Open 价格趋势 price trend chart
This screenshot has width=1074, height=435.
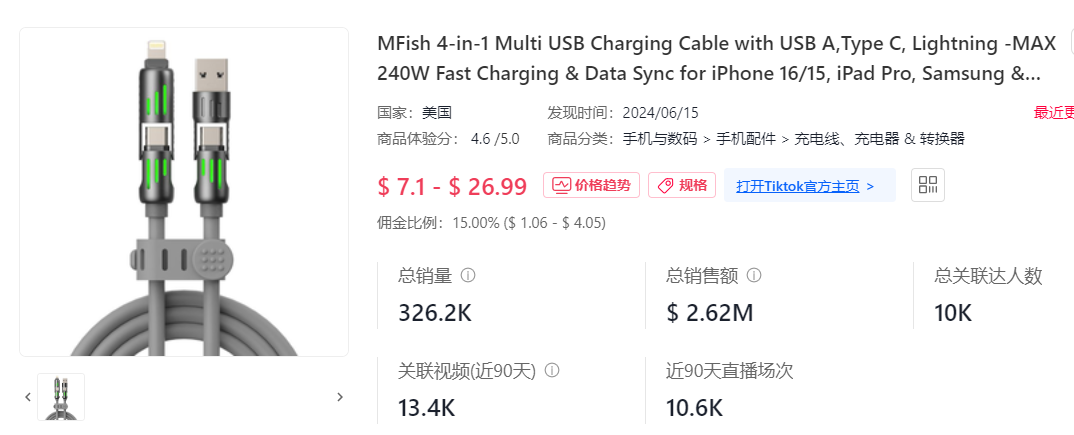tap(591, 185)
